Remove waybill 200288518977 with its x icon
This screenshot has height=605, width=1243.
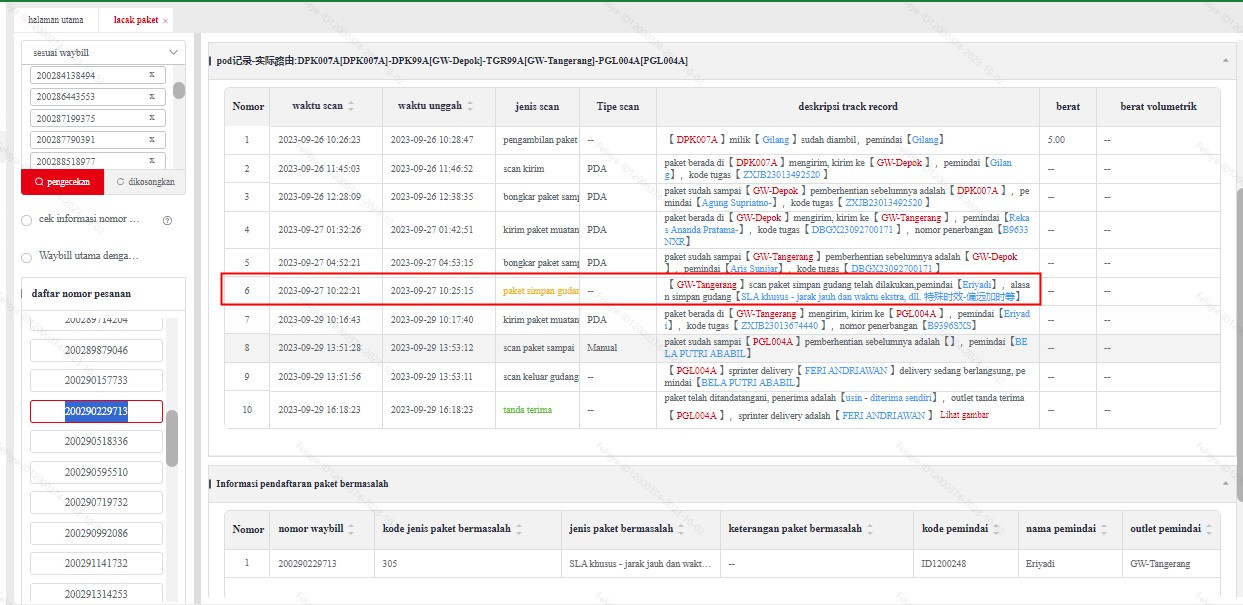[x=152, y=161]
